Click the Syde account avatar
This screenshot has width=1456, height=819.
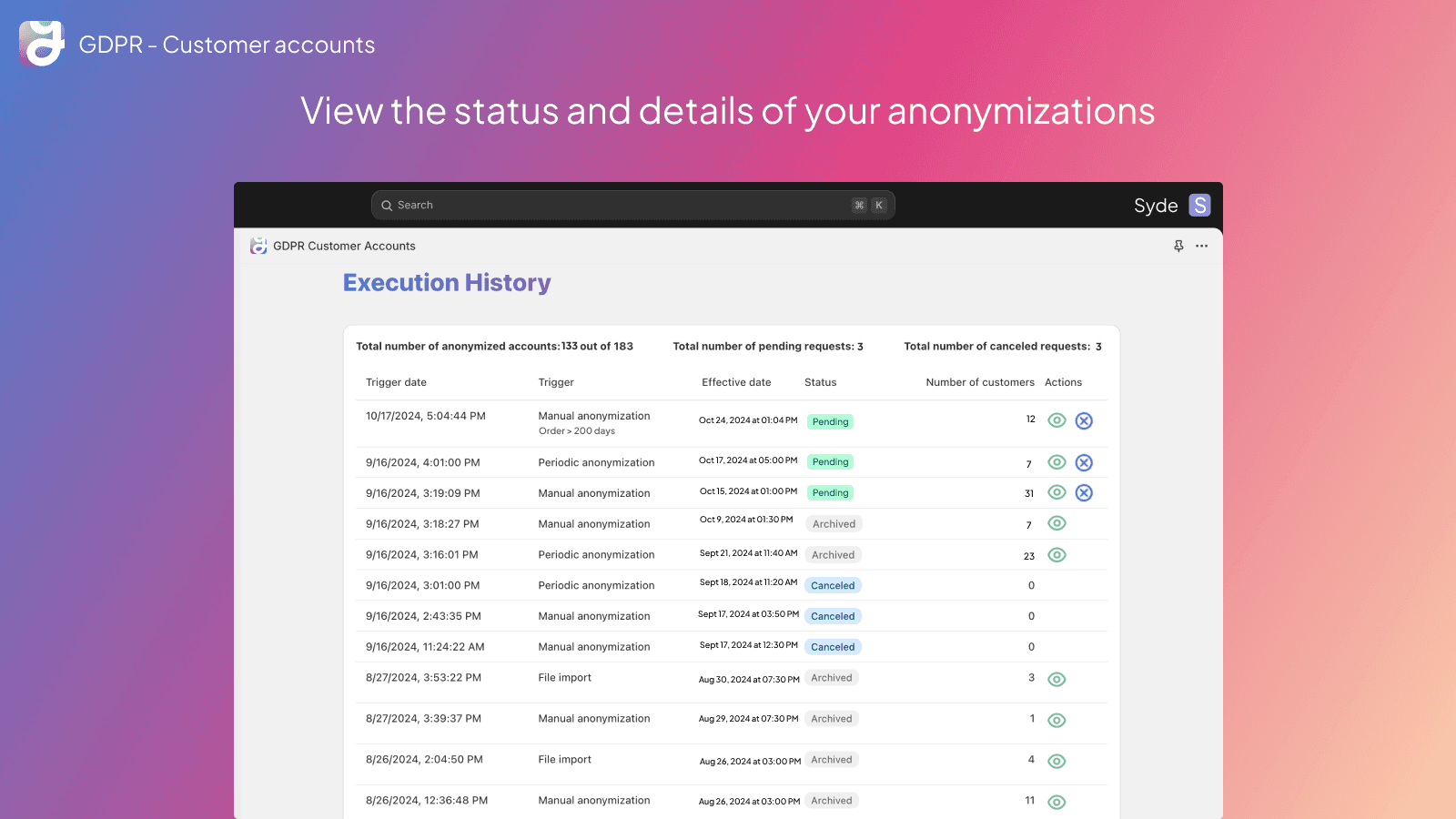coord(1199,206)
